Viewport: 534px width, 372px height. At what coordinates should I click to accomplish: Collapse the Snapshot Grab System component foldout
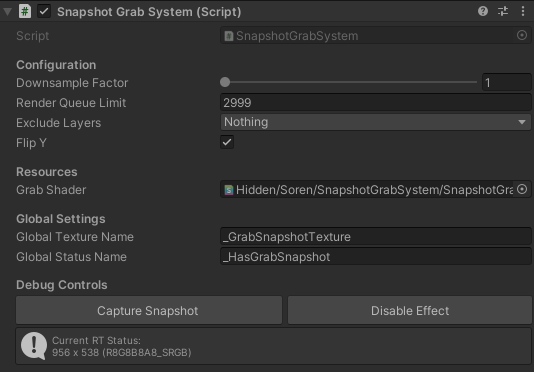coord(7,12)
